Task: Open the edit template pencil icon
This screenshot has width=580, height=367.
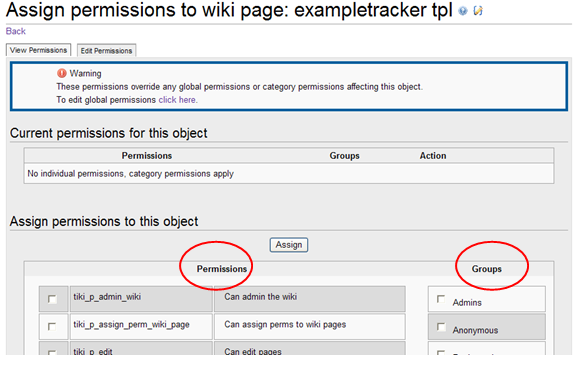Action: tap(478, 11)
